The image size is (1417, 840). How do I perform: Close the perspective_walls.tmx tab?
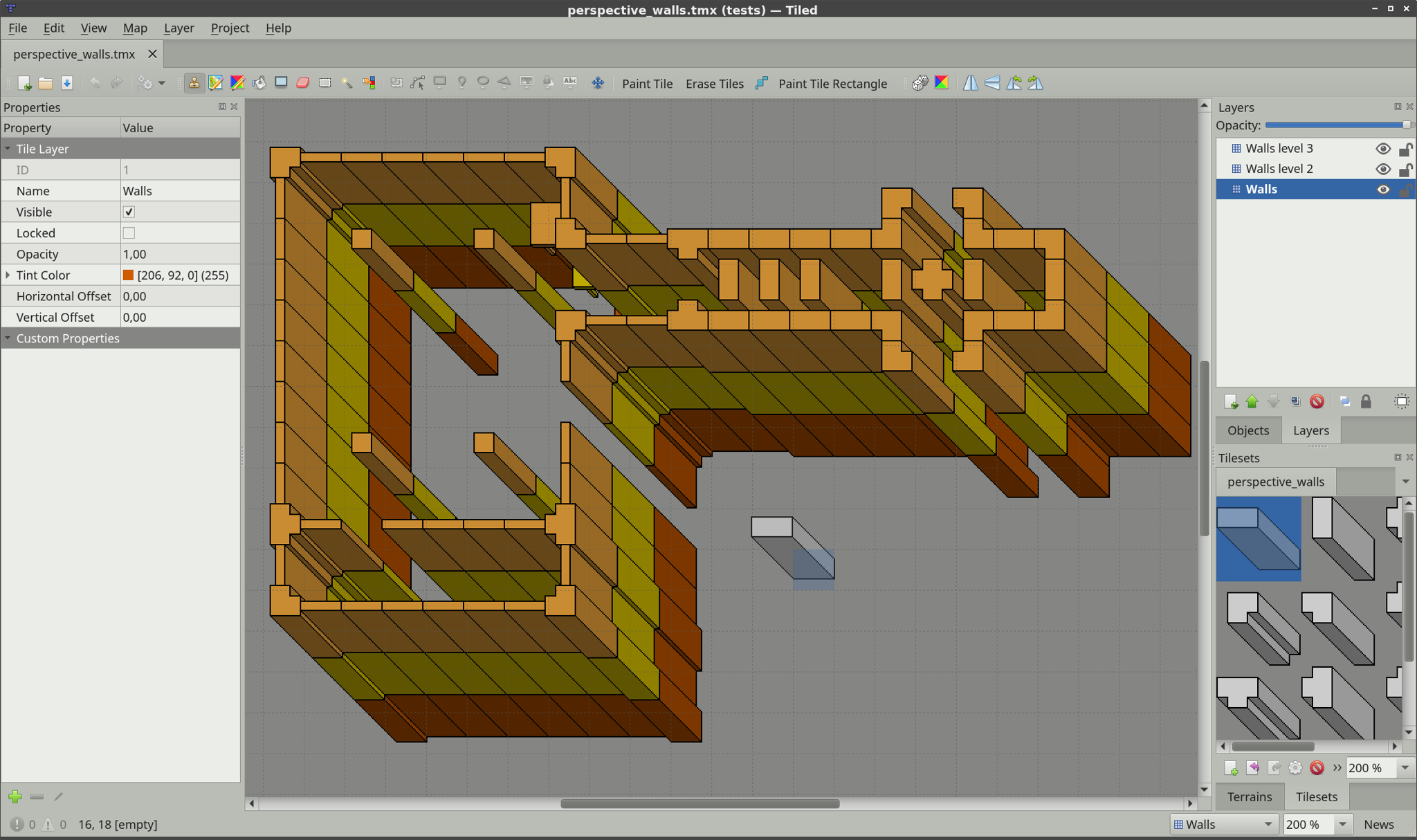(152, 54)
